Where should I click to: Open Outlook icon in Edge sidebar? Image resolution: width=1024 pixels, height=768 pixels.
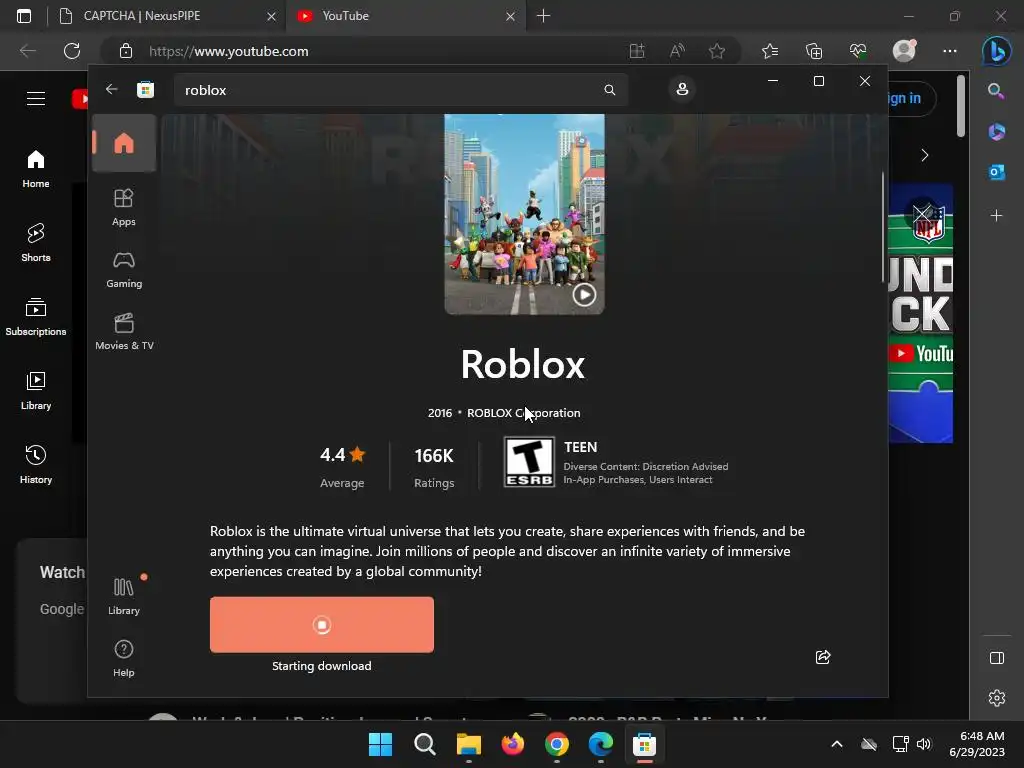(996, 172)
